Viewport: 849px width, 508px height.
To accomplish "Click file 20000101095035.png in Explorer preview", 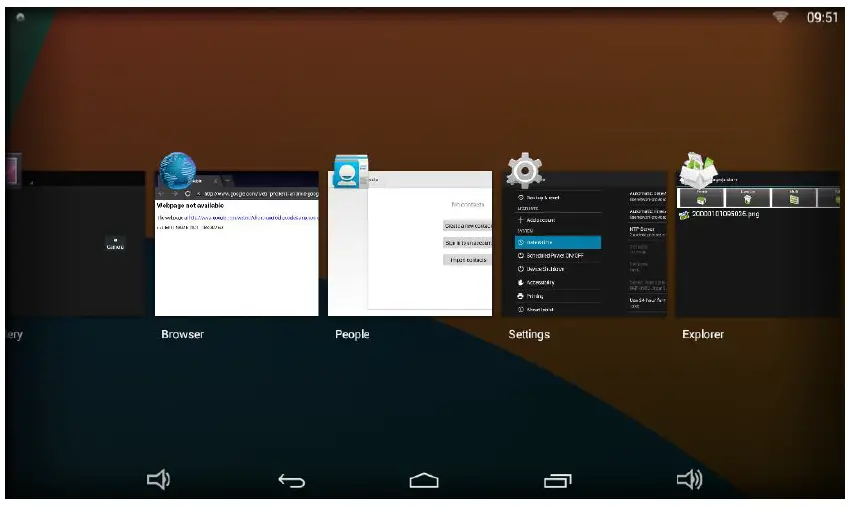I will (725, 214).
